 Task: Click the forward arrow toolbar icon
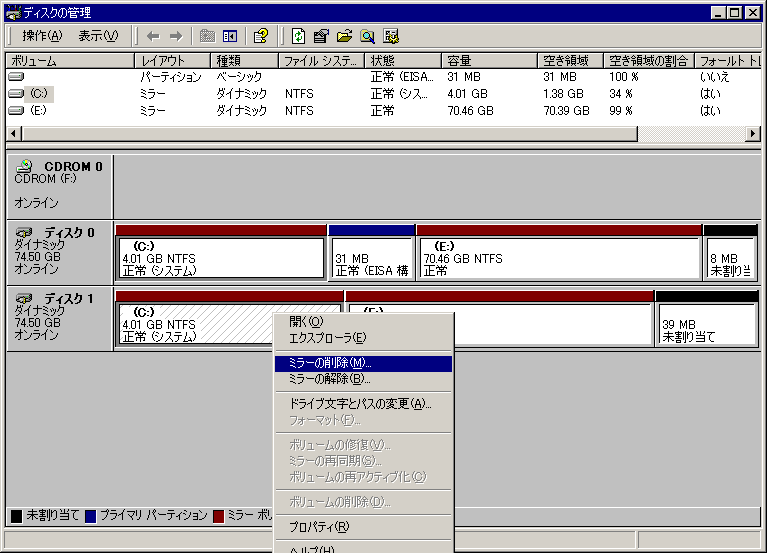[175, 36]
